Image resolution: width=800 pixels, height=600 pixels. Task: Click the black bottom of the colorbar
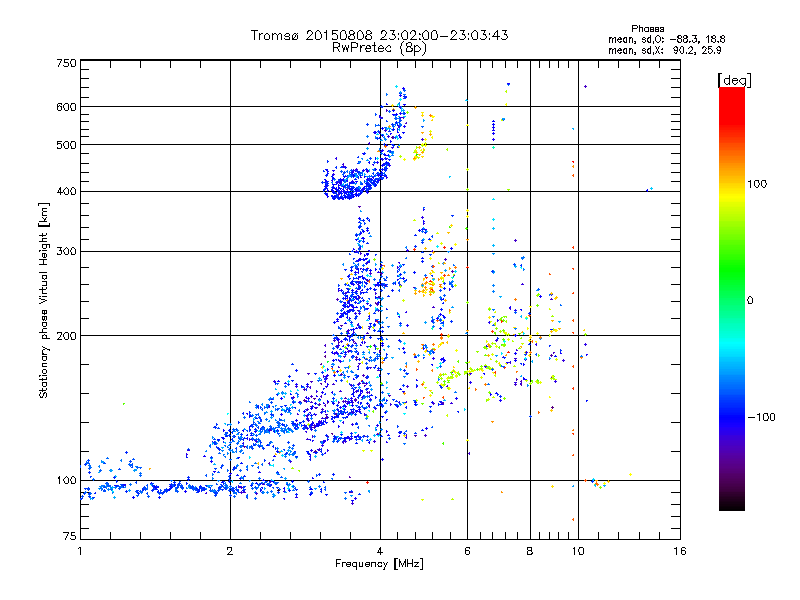[x=732, y=503]
